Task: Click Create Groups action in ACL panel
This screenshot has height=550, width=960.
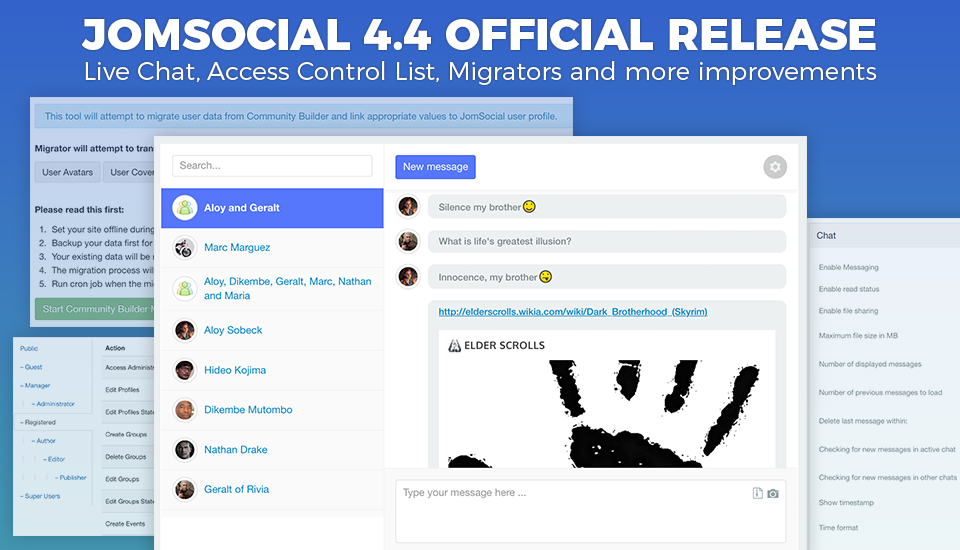Action: [126, 434]
